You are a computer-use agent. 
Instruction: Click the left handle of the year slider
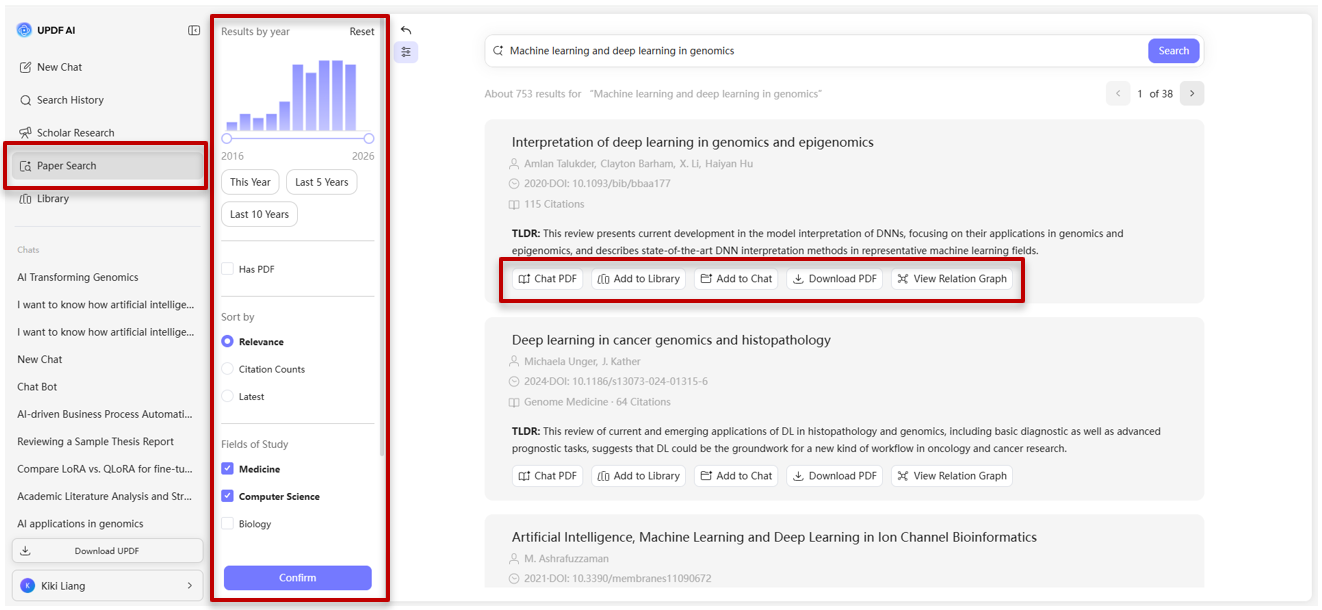pyautogui.click(x=227, y=138)
